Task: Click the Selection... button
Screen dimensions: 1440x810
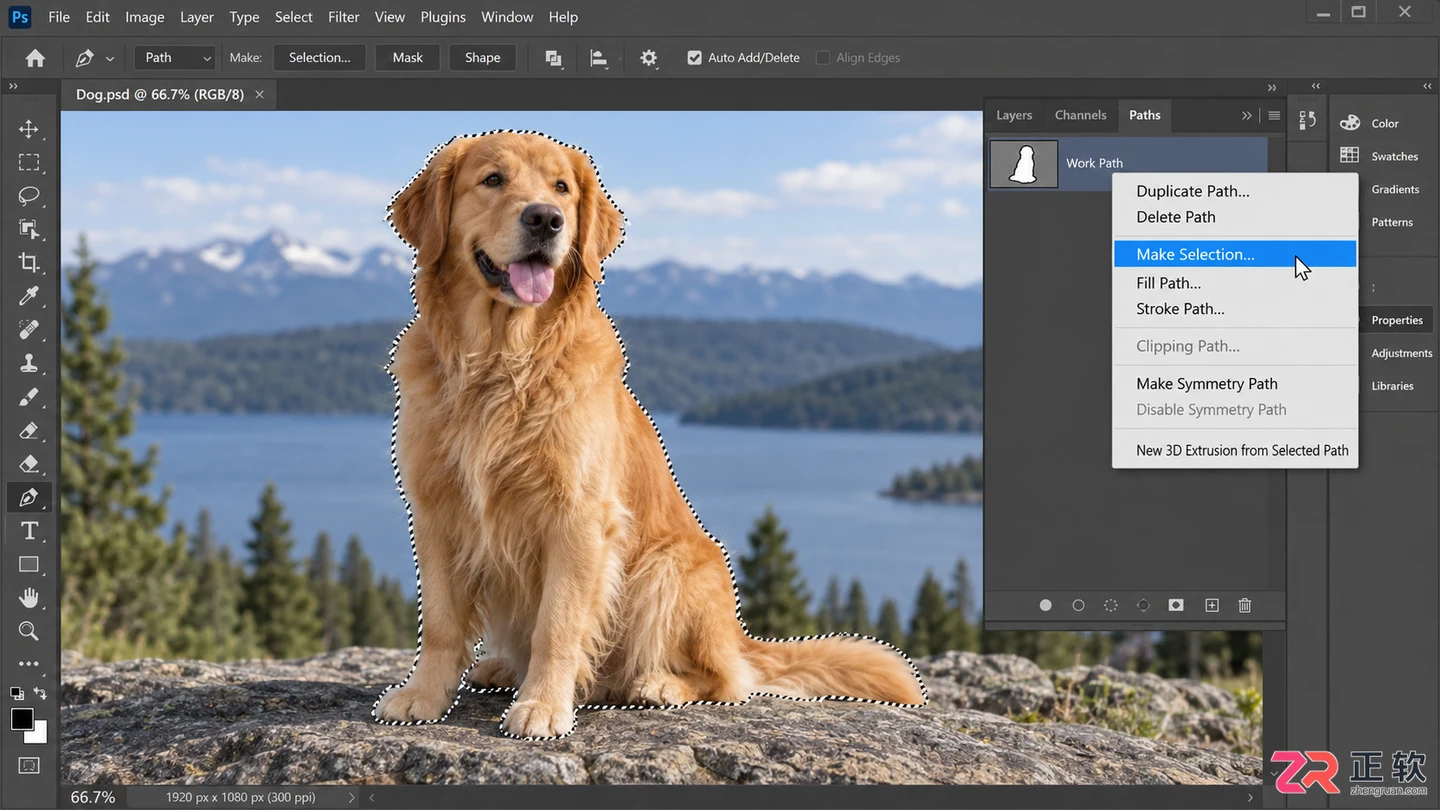Action: [x=320, y=58]
